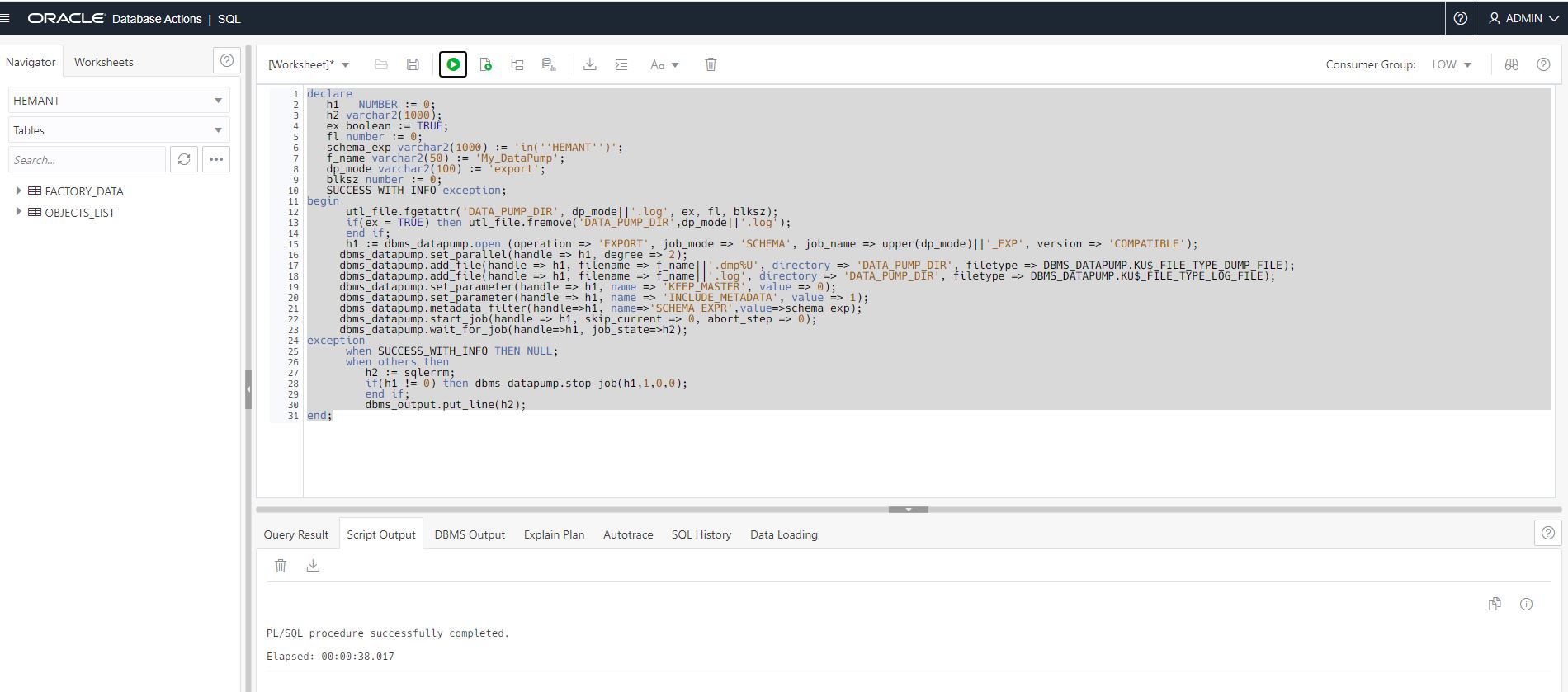
Task: Collapse the editor via splitter arrow
Action: [x=908, y=510]
